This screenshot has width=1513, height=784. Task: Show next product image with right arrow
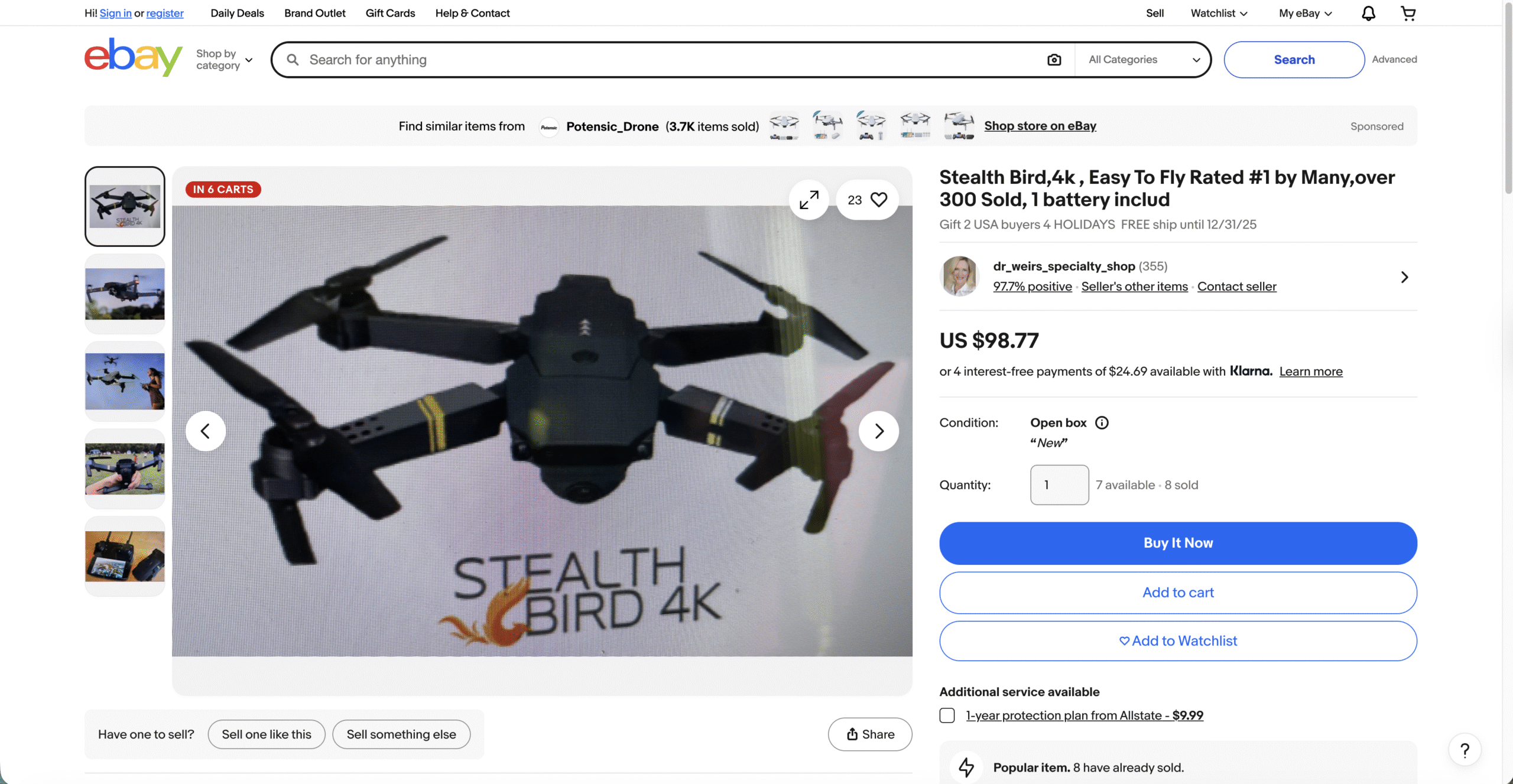click(x=879, y=431)
